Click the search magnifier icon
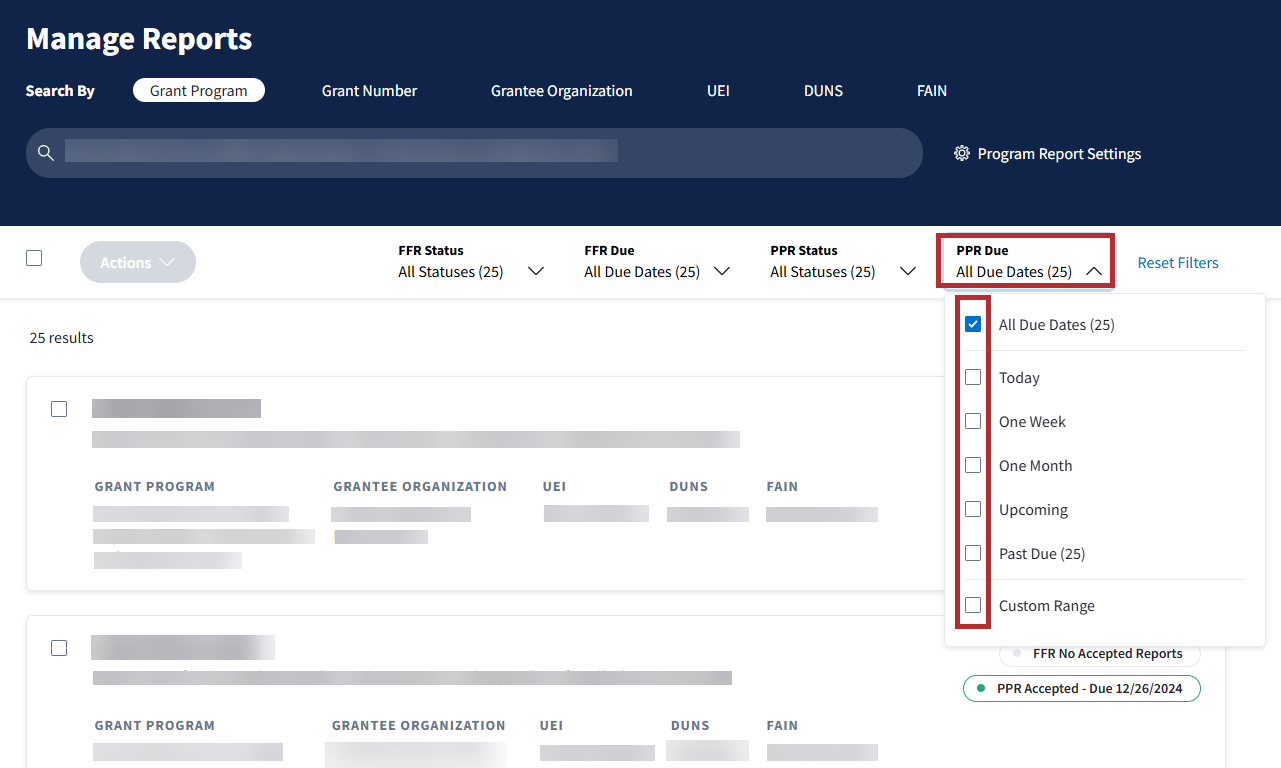The width and height of the screenshot is (1281, 768). tap(45, 153)
